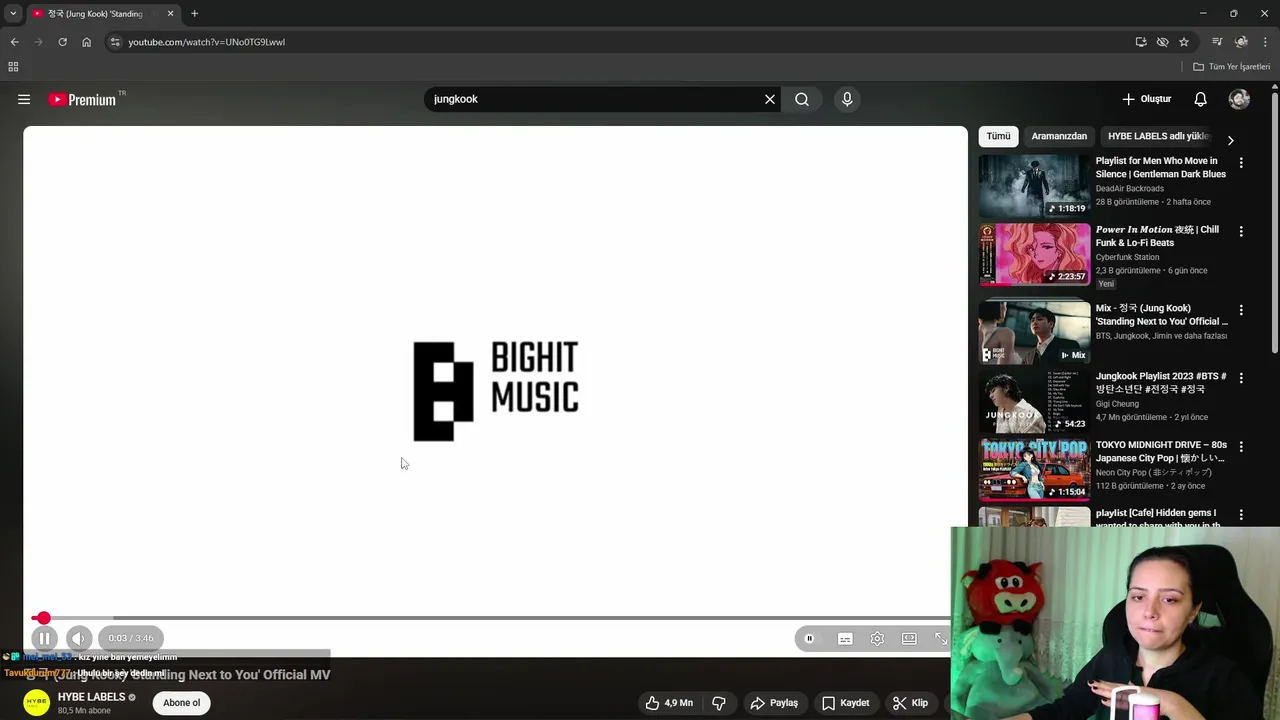1280x720 pixels.
Task: Open the HYBE LABELS channel name link
Action: click(x=91, y=697)
